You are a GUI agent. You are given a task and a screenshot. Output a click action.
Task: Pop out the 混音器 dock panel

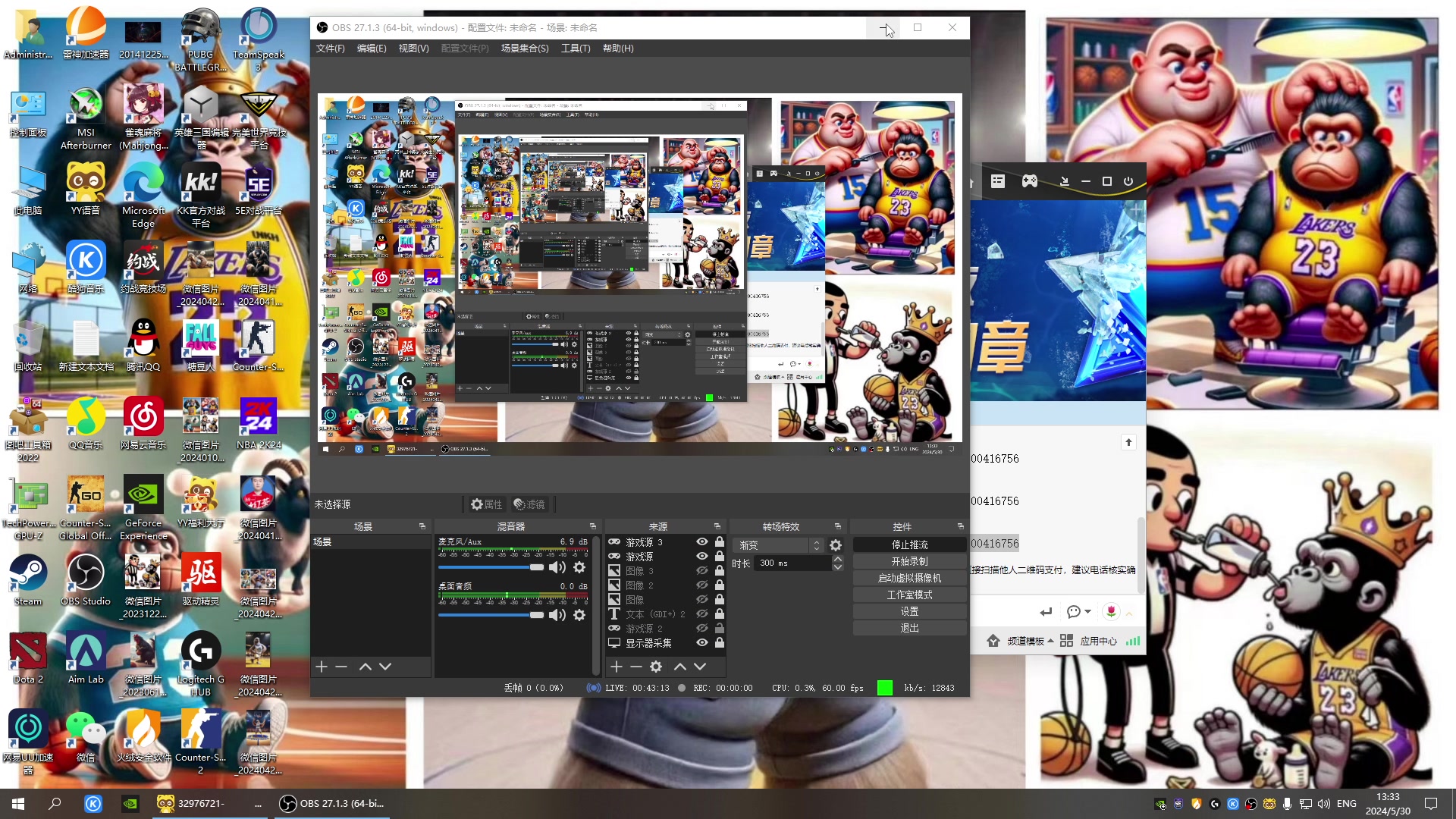pyautogui.click(x=593, y=526)
